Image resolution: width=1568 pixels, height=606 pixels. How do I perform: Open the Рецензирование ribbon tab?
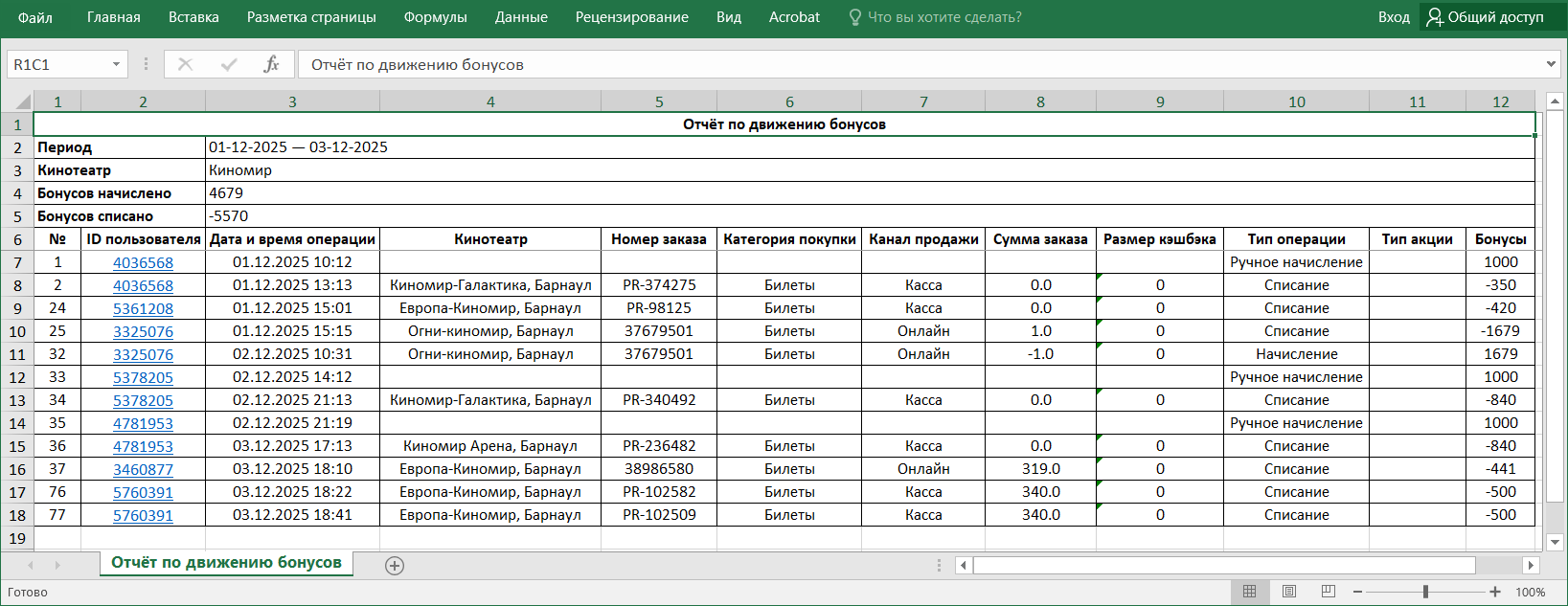(631, 17)
